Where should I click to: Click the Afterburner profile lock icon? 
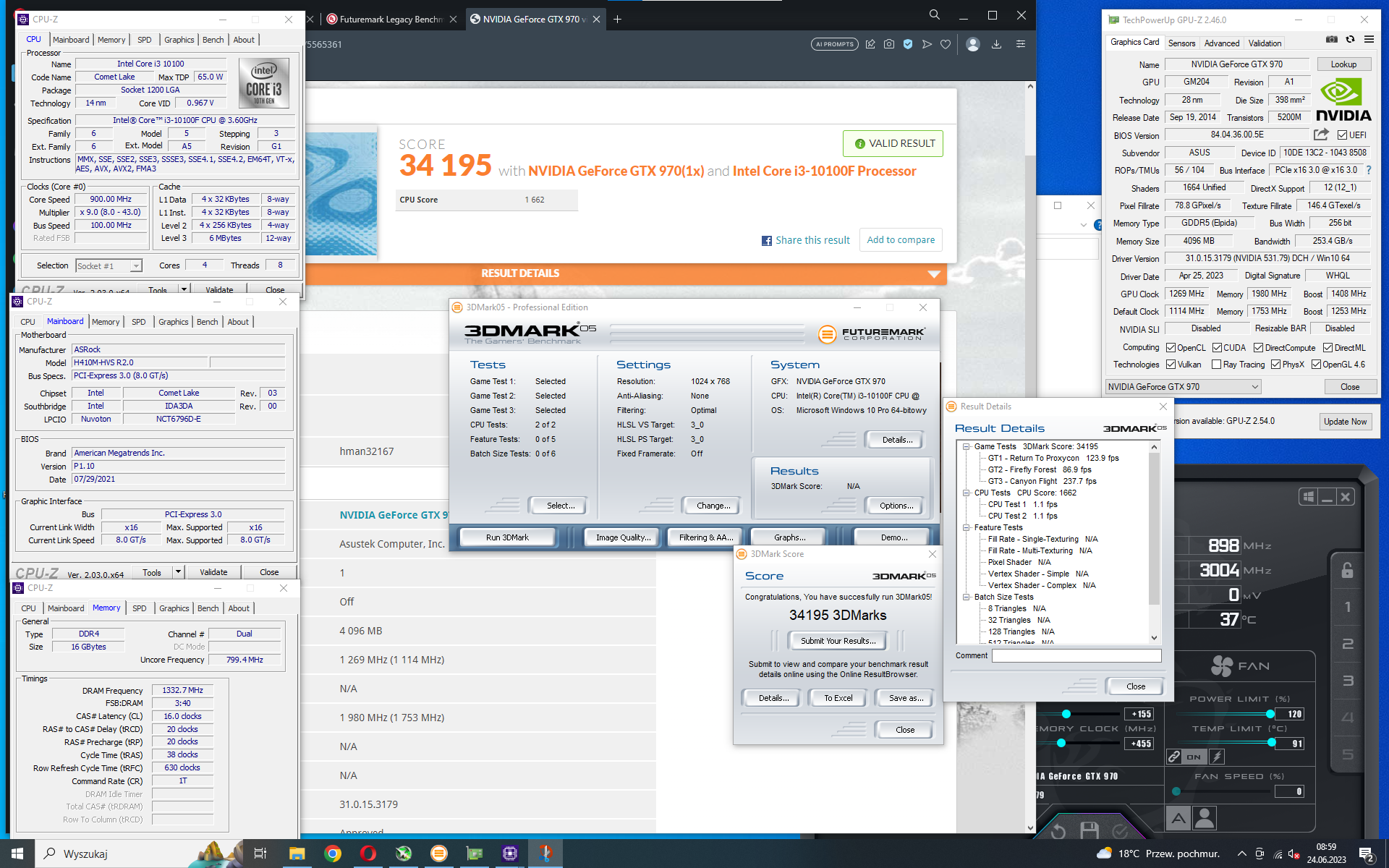1347,570
